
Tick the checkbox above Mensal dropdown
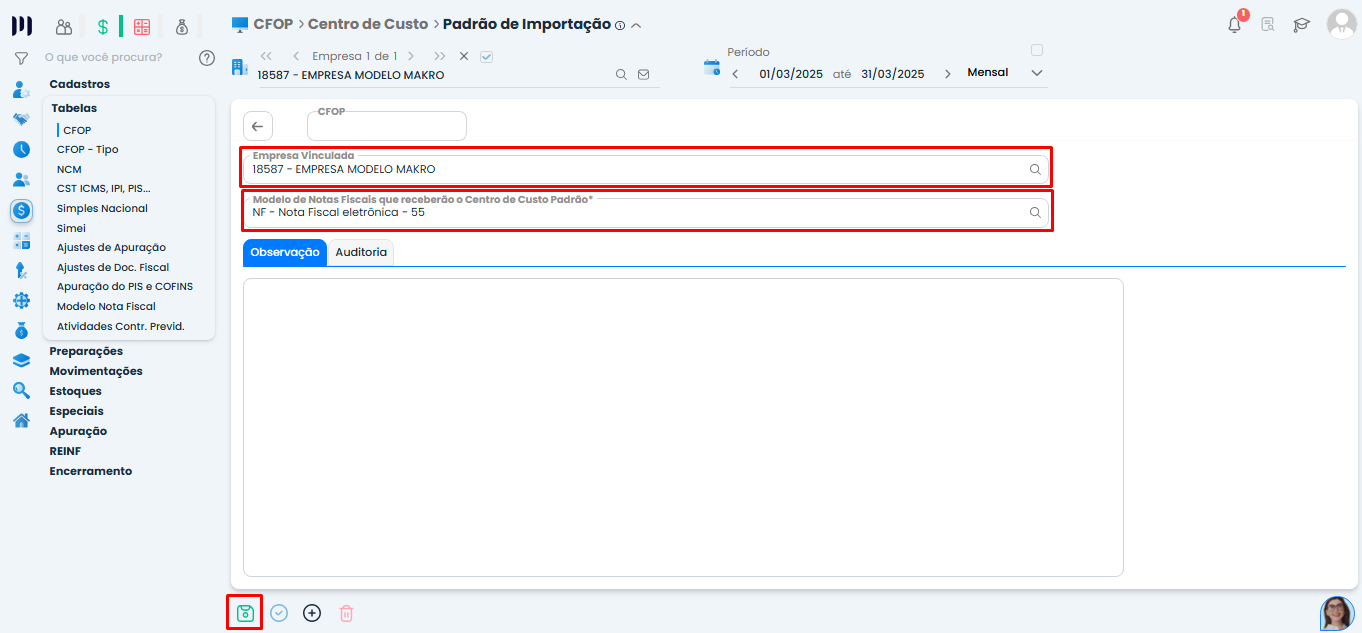pyautogui.click(x=1037, y=50)
